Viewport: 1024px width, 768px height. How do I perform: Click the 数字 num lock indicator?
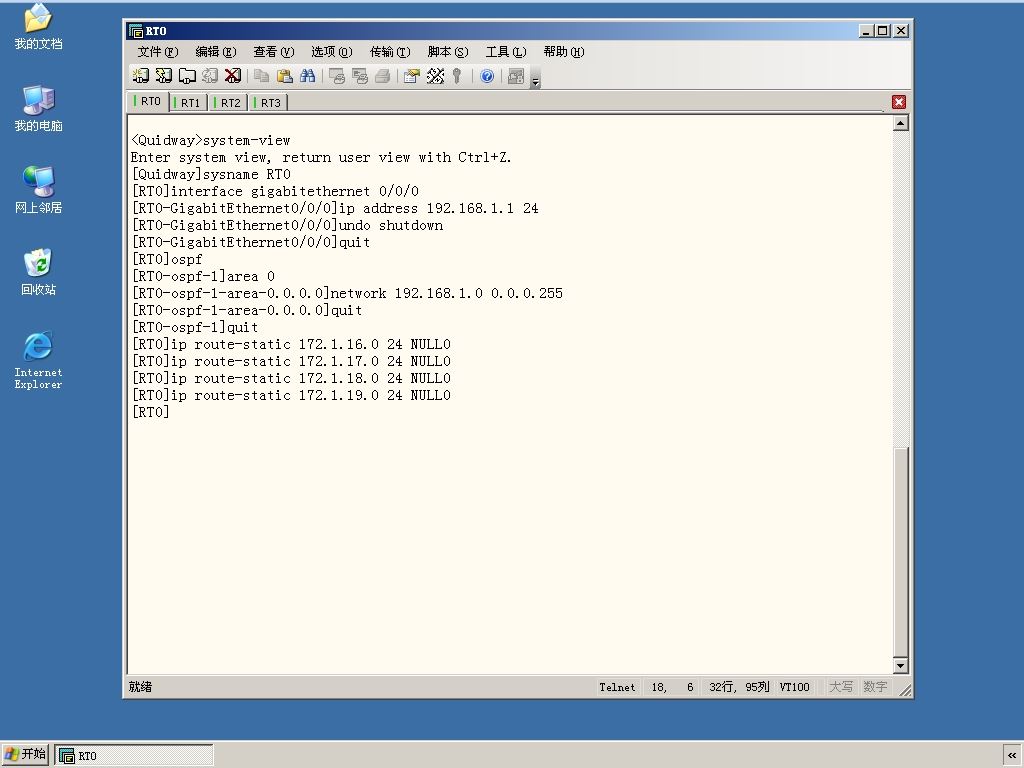875,687
